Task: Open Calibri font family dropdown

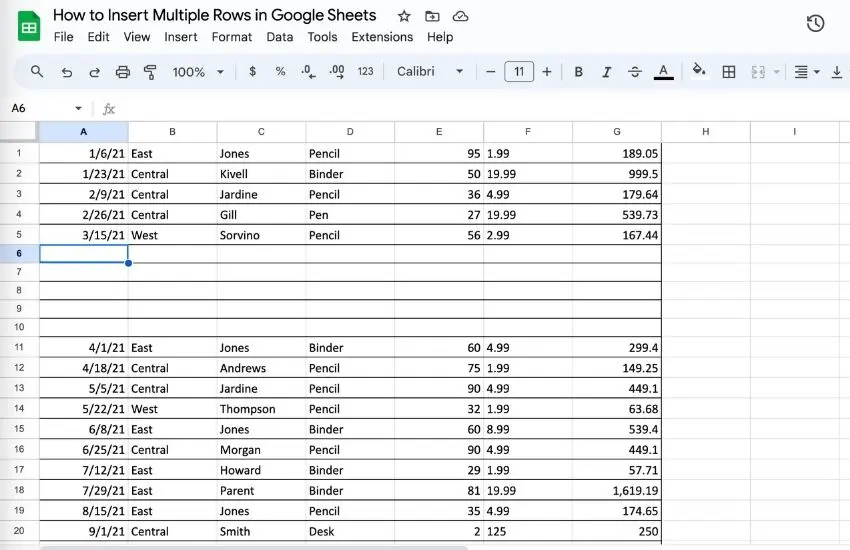Action: pos(430,72)
